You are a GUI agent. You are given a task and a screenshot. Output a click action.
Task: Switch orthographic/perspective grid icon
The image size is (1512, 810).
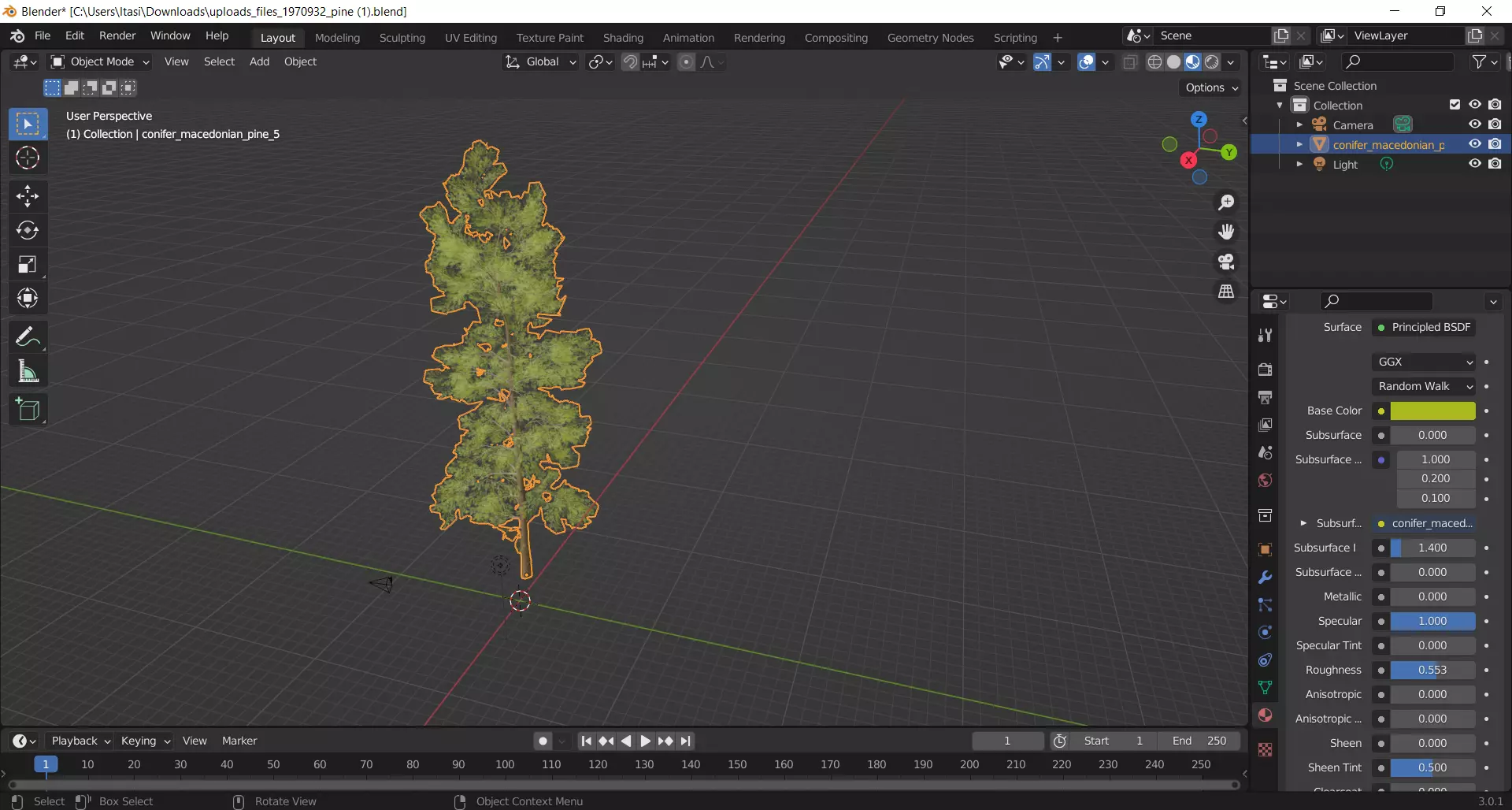(1226, 292)
